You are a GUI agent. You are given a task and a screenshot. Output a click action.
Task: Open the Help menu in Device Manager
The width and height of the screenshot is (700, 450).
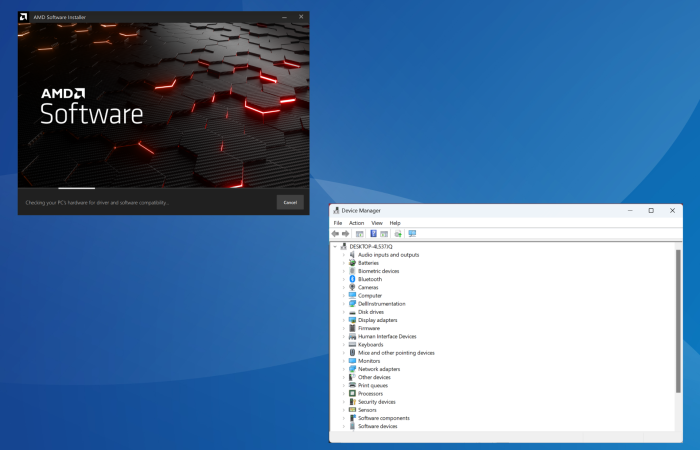[x=395, y=223]
